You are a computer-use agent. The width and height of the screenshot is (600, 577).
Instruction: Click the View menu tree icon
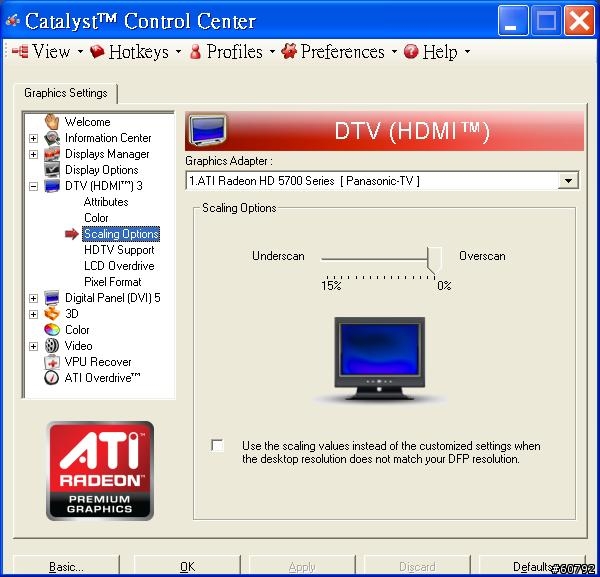click(x=20, y=52)
